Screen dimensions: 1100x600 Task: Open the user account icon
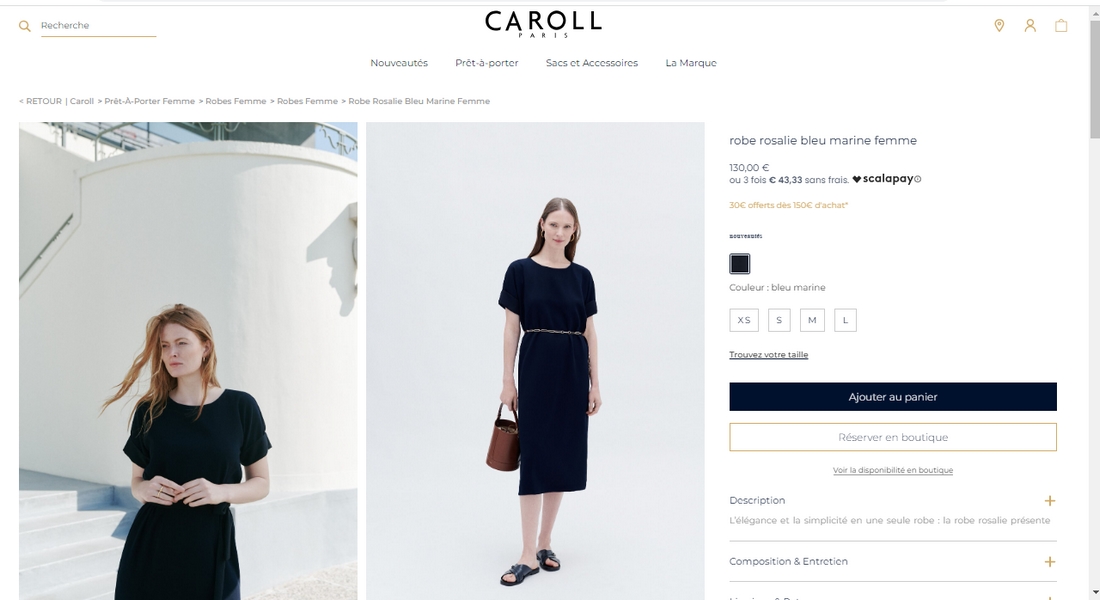(1030, 25)
